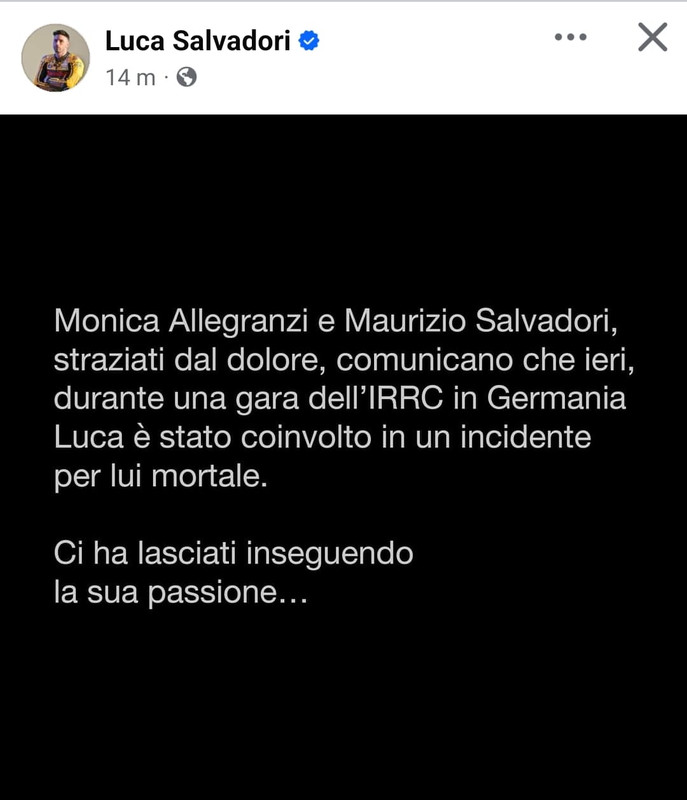
Task: Click the globe public audience icon
Action: pyautogui.click(x=186, y=78)
